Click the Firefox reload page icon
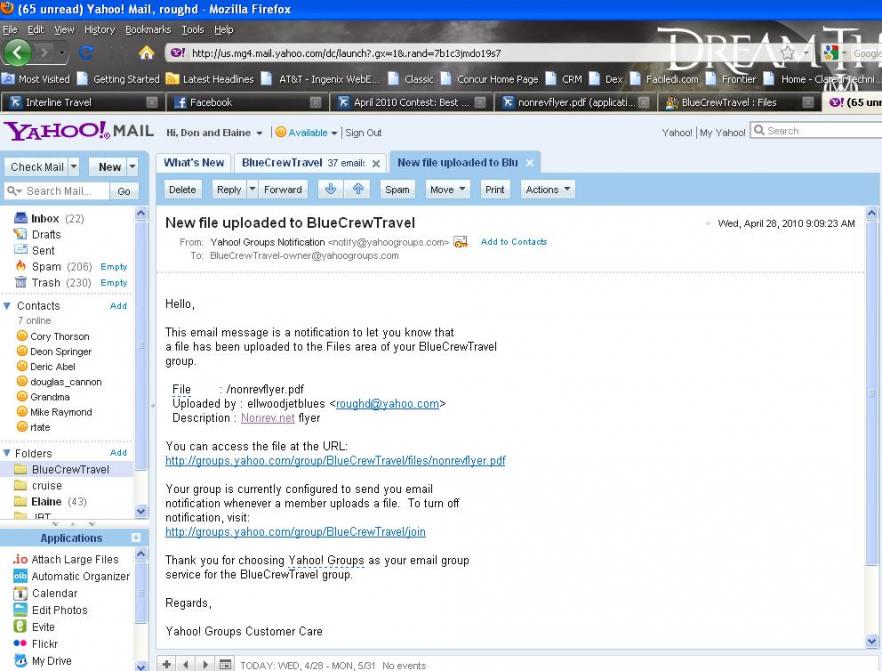The width and height of the screenshot is (882, 671). pyautogui.click(x=86, y=53)
